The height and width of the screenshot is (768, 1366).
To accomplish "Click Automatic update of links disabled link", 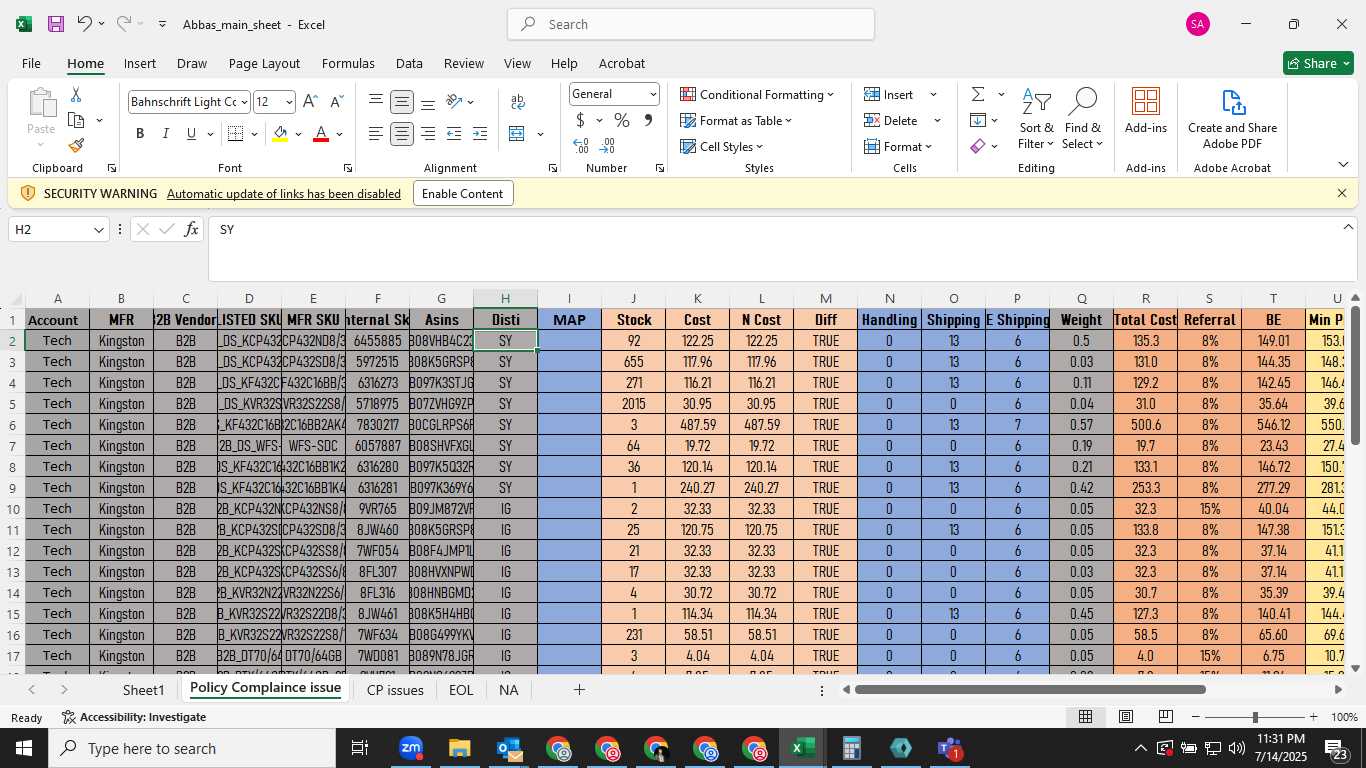I will 284,193.
